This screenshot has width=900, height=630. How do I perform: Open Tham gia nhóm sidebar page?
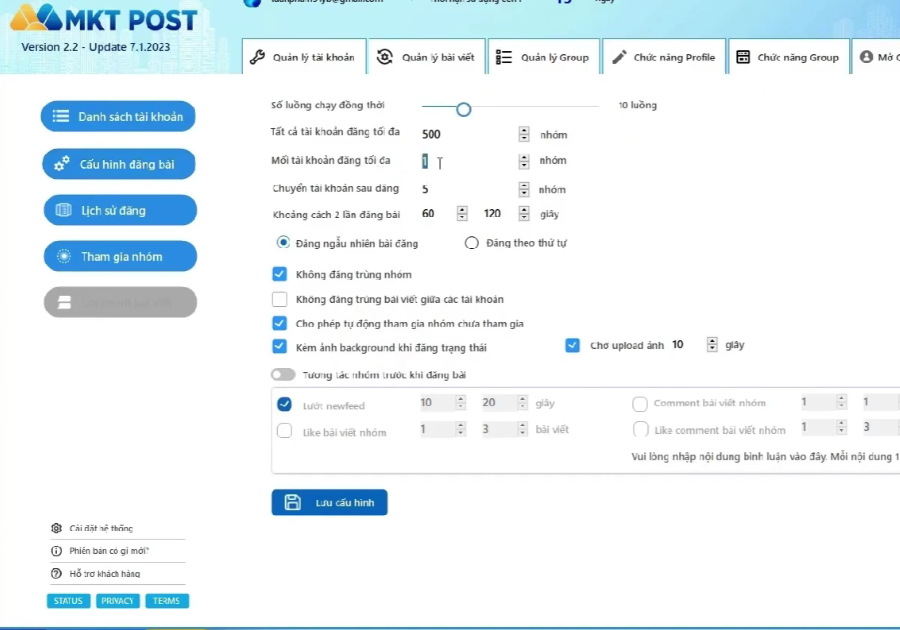pos(120,256)
